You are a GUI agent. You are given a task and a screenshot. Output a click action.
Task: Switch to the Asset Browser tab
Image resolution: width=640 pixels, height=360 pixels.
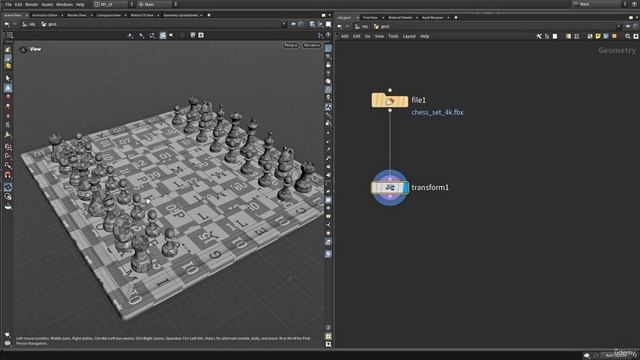coord(432,18)
